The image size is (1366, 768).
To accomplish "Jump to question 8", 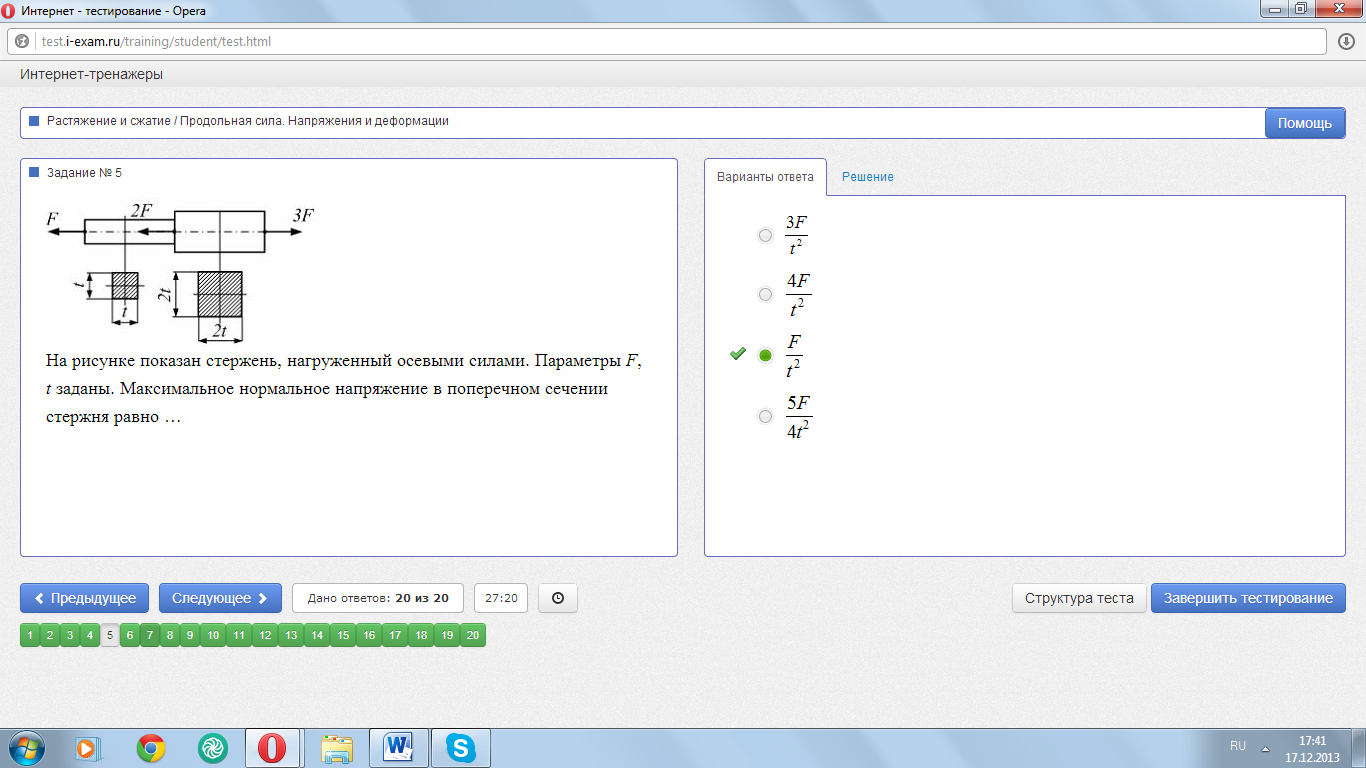I will (x=170, y=635).
